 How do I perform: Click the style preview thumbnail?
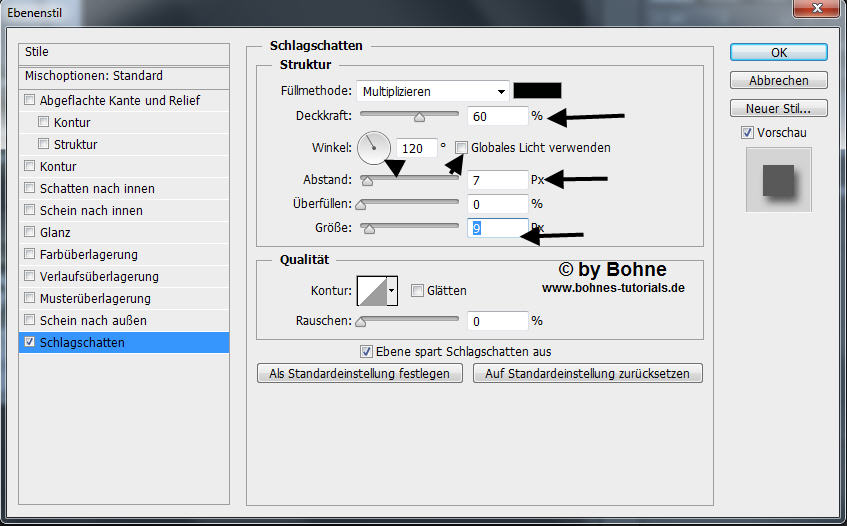click(778, 180)
